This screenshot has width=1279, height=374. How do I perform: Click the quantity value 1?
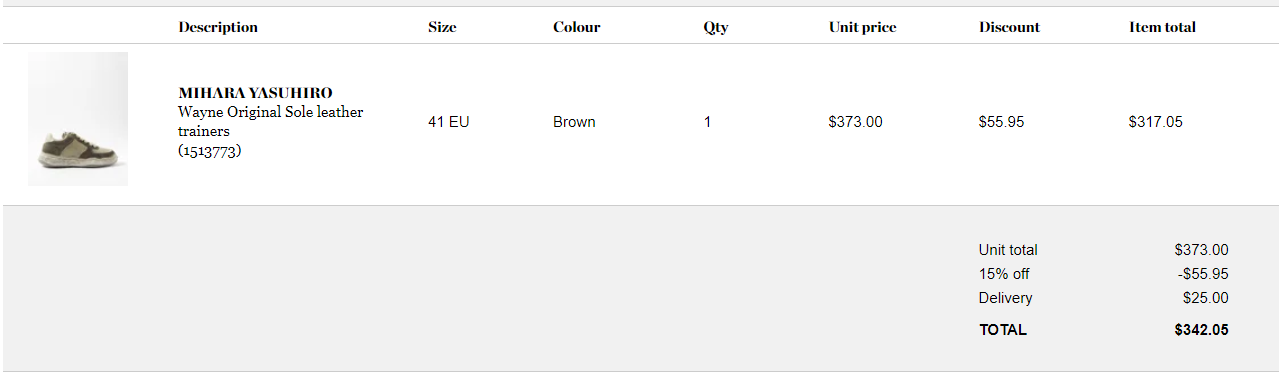pos(707,122)
